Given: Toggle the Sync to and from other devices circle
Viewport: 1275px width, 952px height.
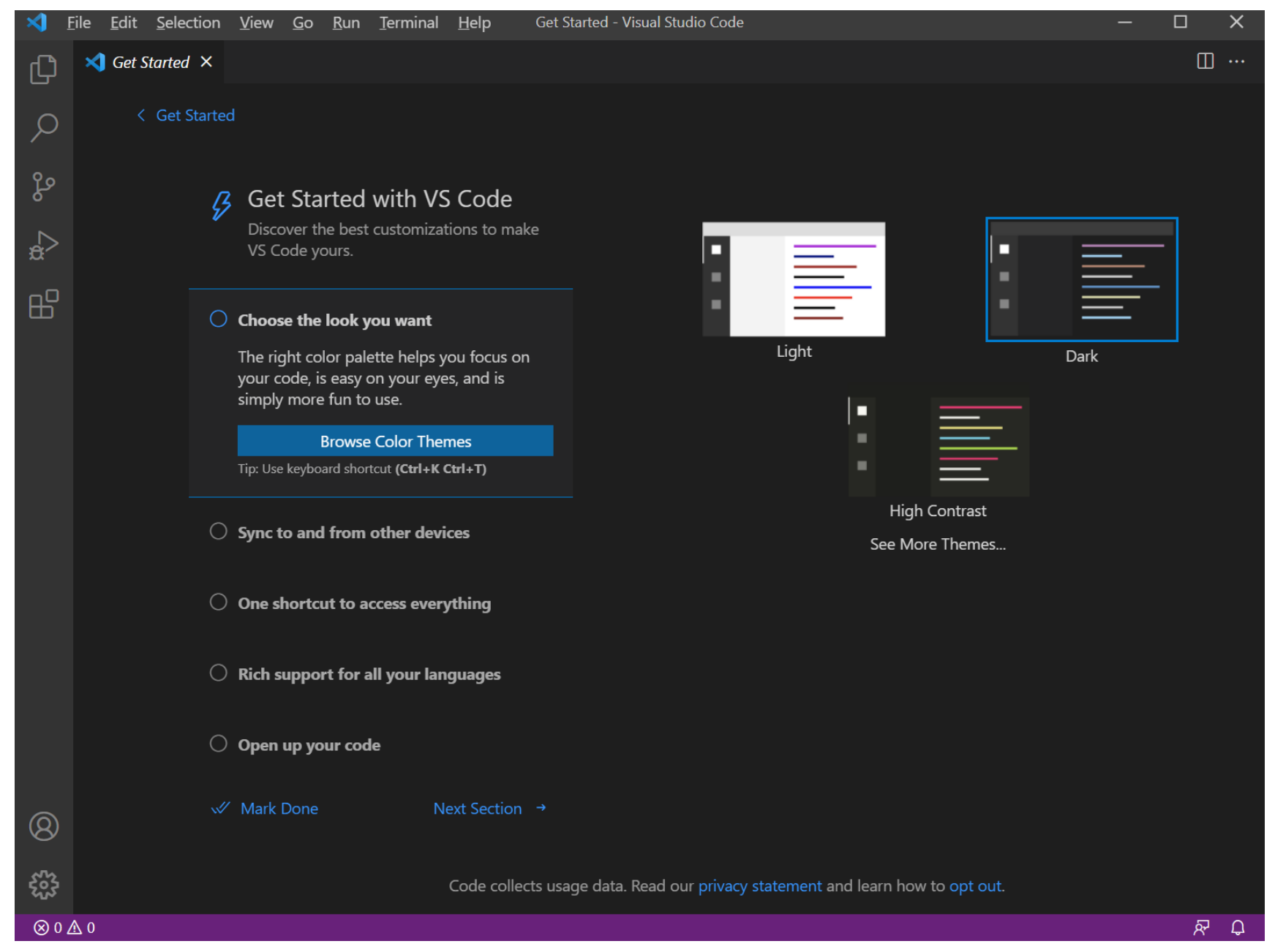Looking at the screenshot, I should tap(218, 531).
